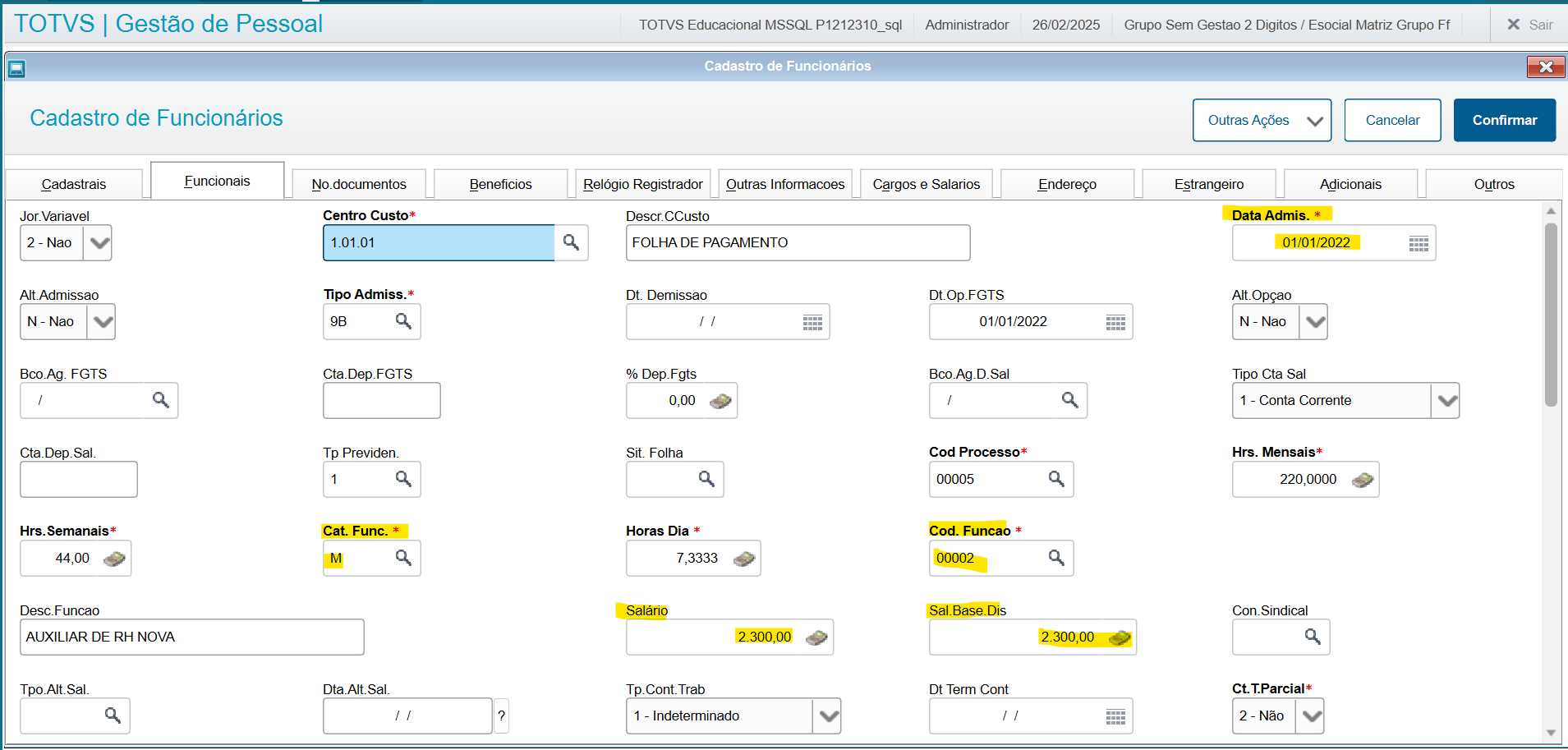Click the Cod. Funcao search magnifier
Image resolution: width=1568 pixels, height=750 pixels.
tap(1056, 558)
